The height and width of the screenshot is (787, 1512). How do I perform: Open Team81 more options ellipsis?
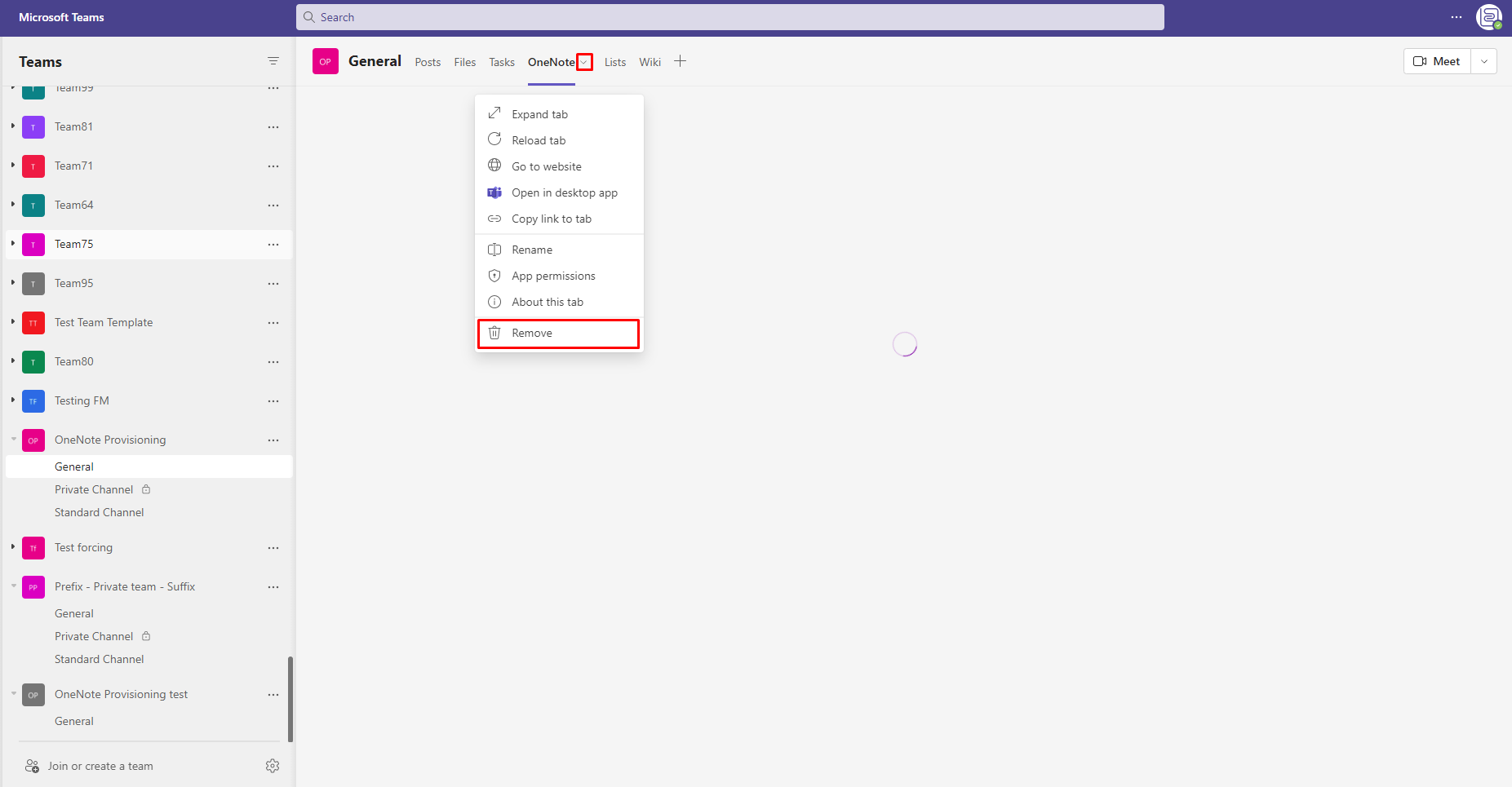(273, 127)
